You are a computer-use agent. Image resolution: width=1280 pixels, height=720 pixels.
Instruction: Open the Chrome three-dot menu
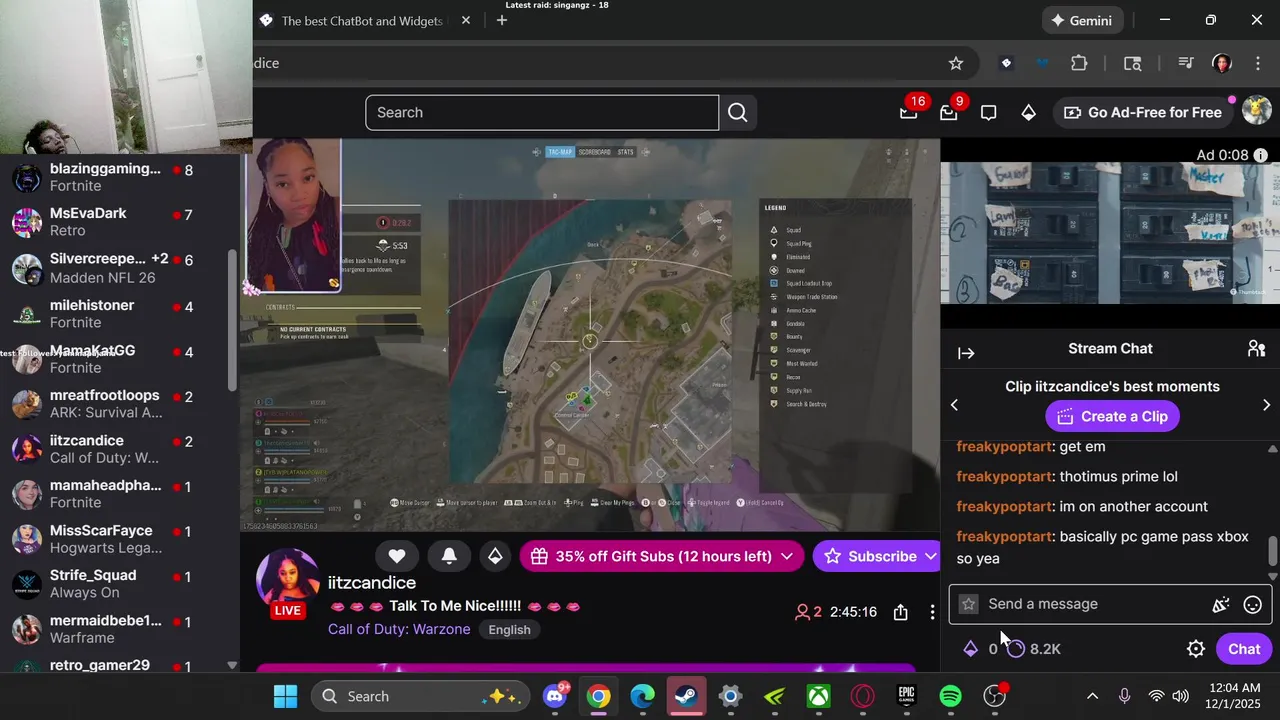tap(1258, 63)
